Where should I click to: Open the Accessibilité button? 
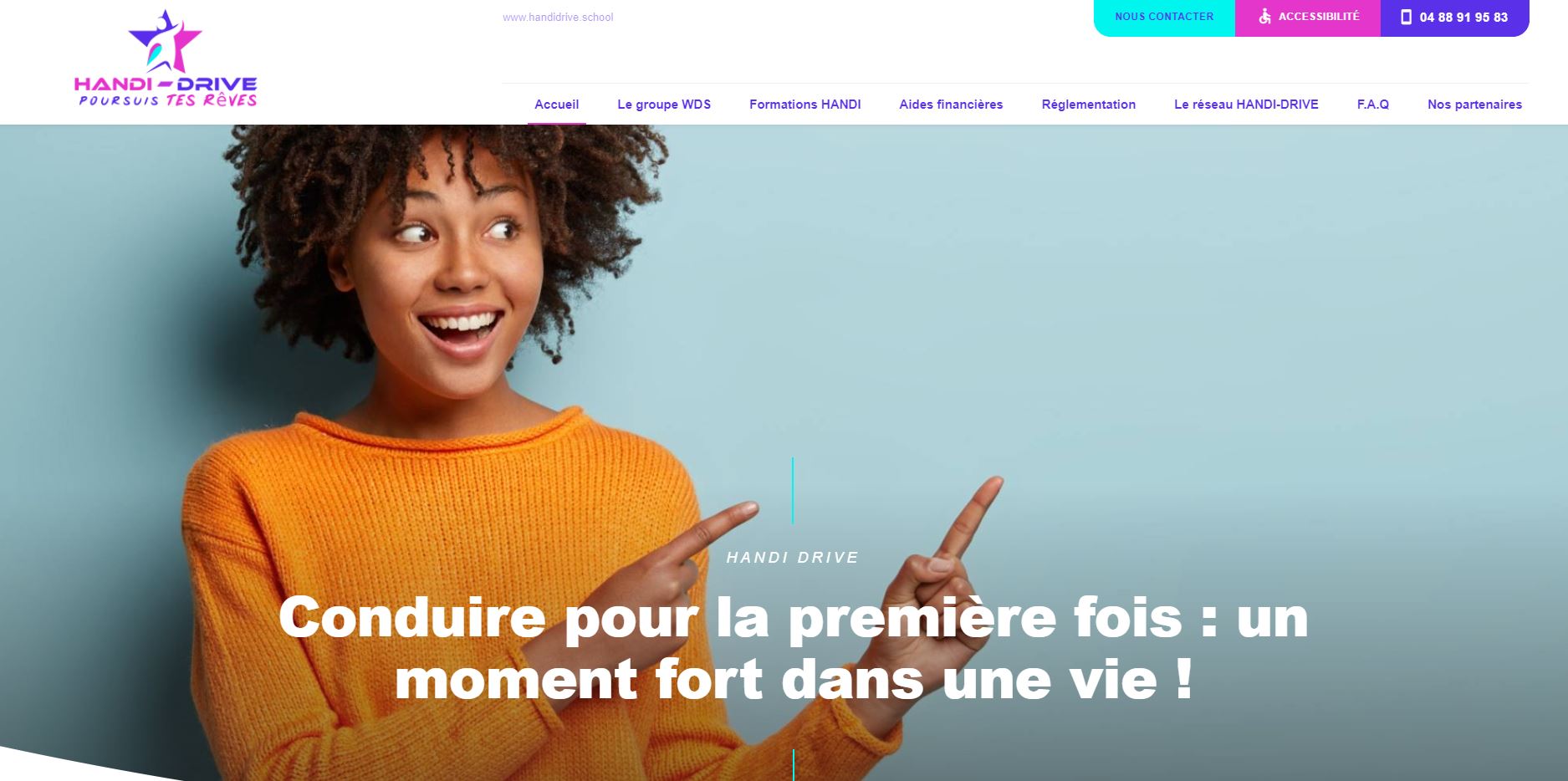tap(1308, 18)
